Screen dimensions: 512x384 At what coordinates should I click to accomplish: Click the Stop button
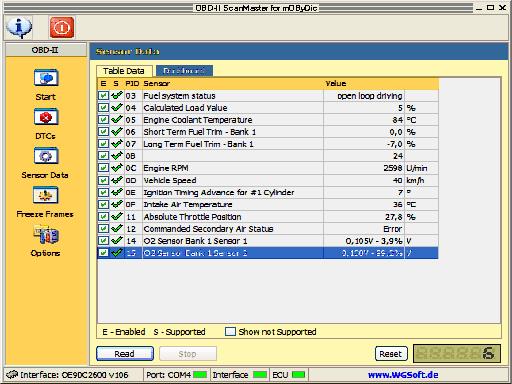click(x=188, y=354)
